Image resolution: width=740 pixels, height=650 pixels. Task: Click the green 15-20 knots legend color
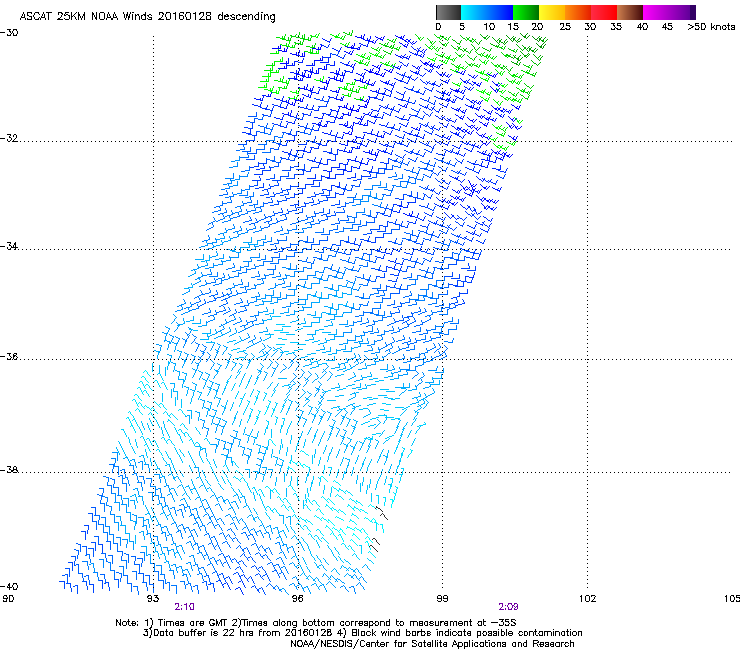[526, 12]
